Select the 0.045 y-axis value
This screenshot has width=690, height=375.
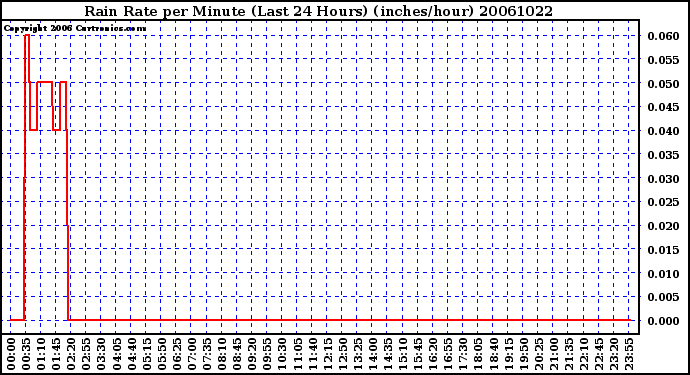pyautogui.click(x=663, y=107)
